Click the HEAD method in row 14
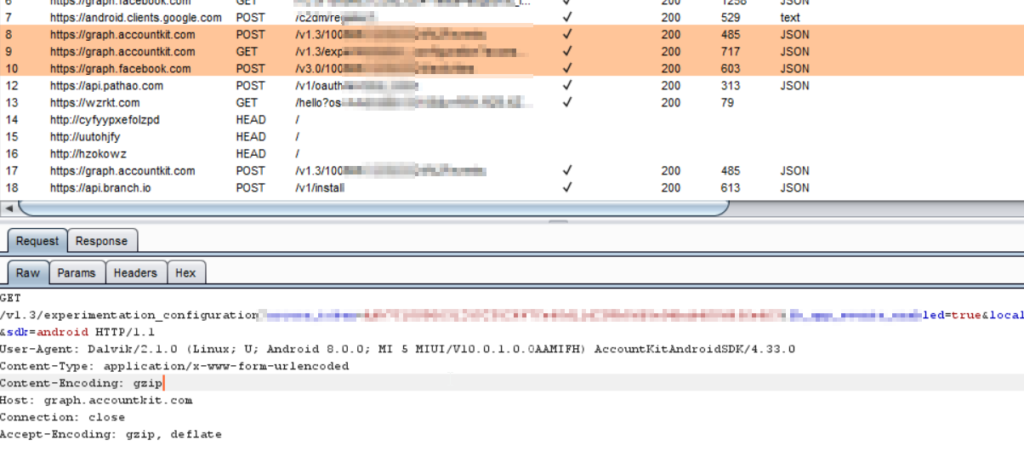1024x469 pixels. click(x=251, y=120)
